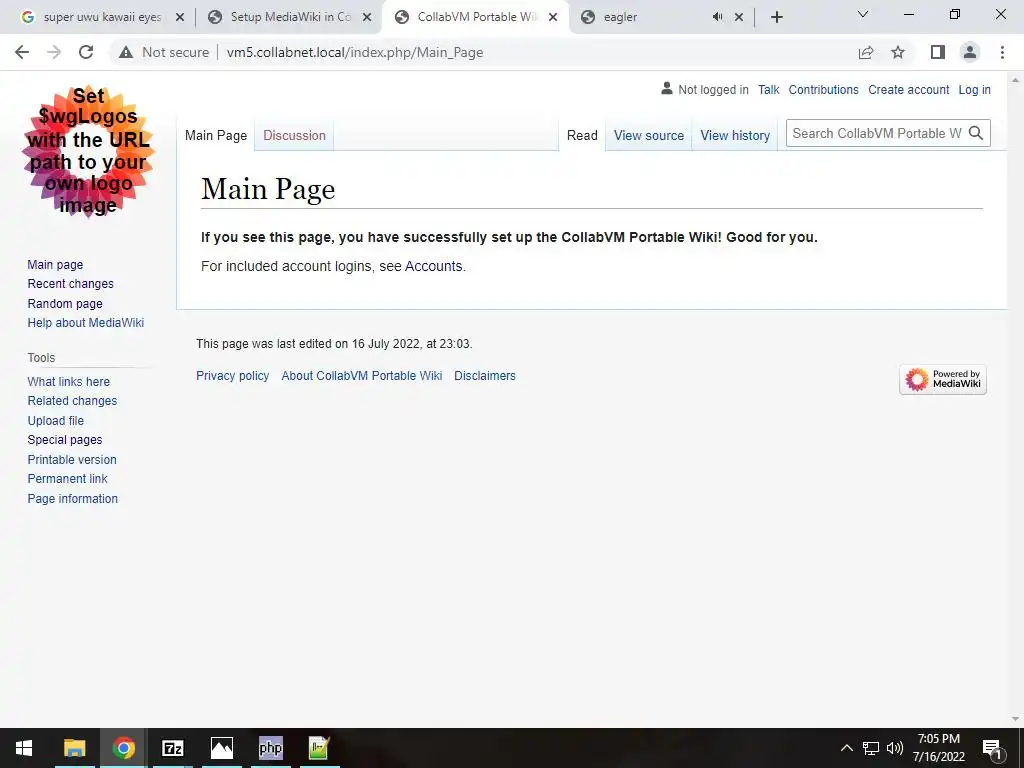Close the super uwu kawaii eyes tab

[x=180, y=17]
